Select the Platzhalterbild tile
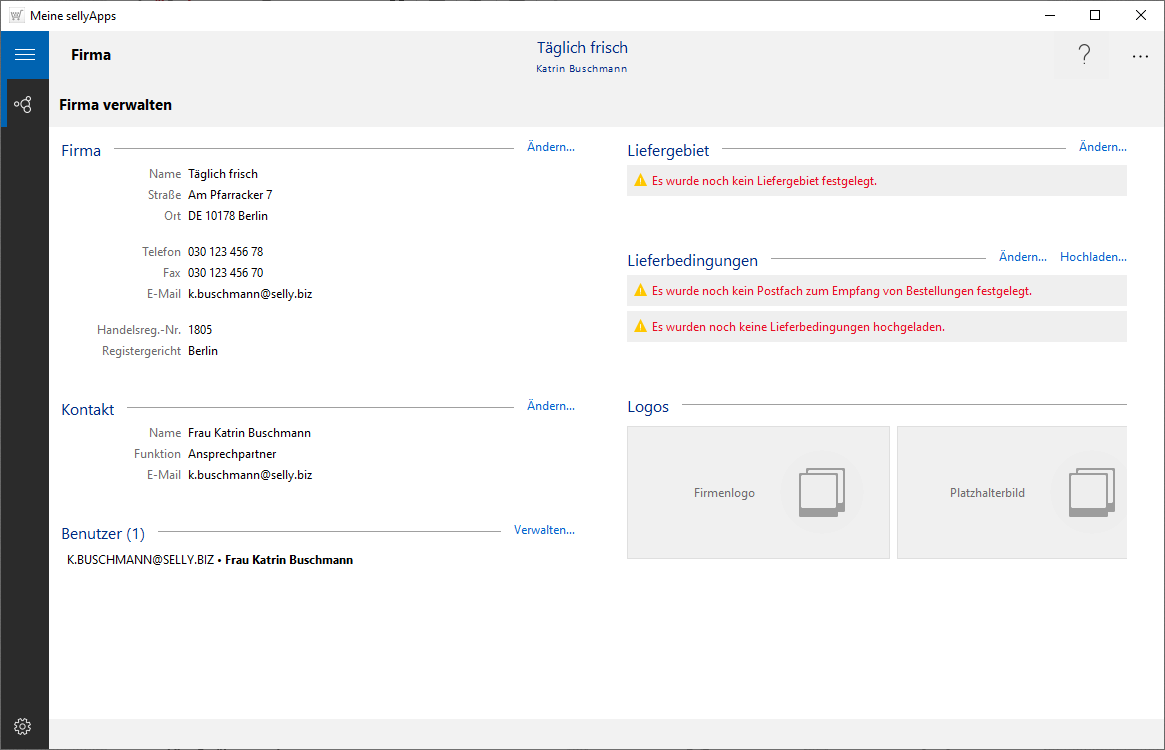The width and height of the screenshot is (1165, 750). click(x=987, y=493)
